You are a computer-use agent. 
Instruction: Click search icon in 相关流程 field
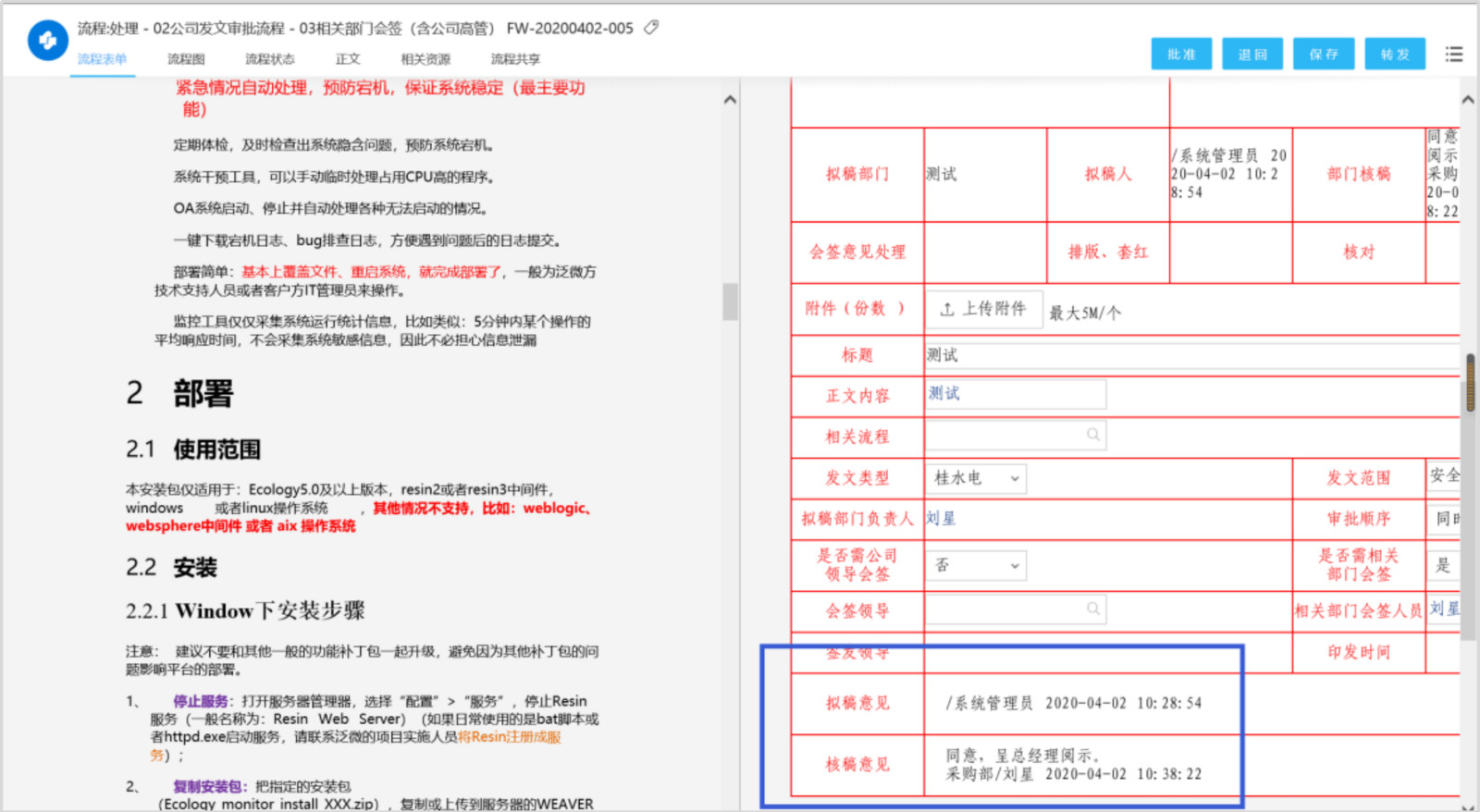tap(1093, 435)
